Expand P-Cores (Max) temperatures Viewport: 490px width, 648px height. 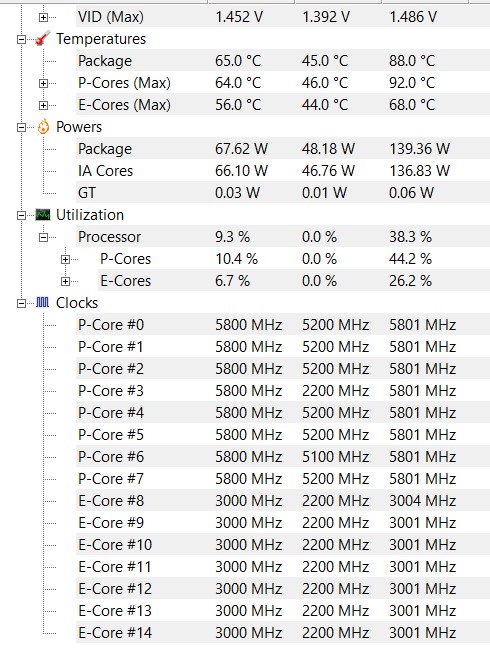pos(43,83)
